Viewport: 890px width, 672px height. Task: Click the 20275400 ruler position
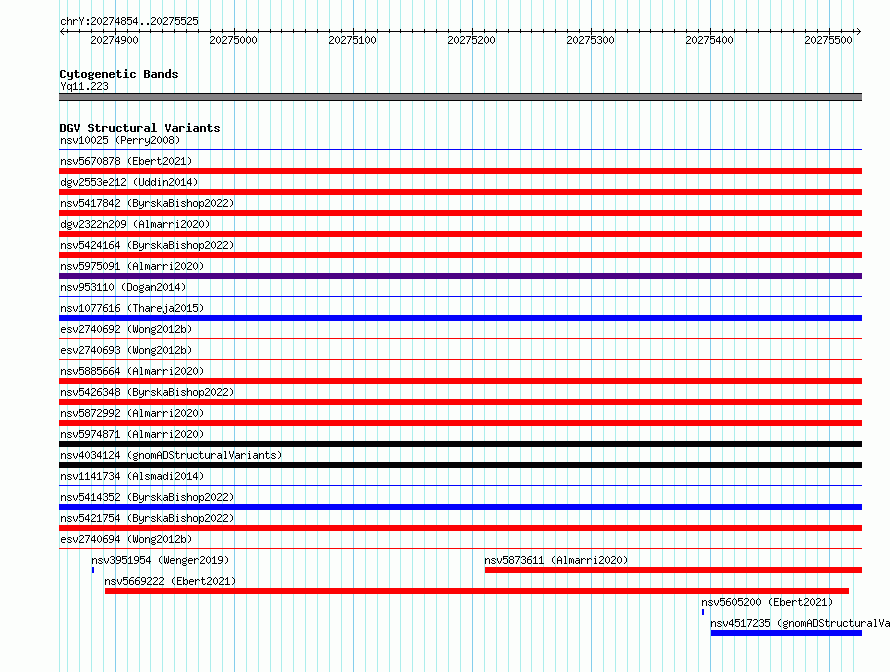(x=710, y=40)
